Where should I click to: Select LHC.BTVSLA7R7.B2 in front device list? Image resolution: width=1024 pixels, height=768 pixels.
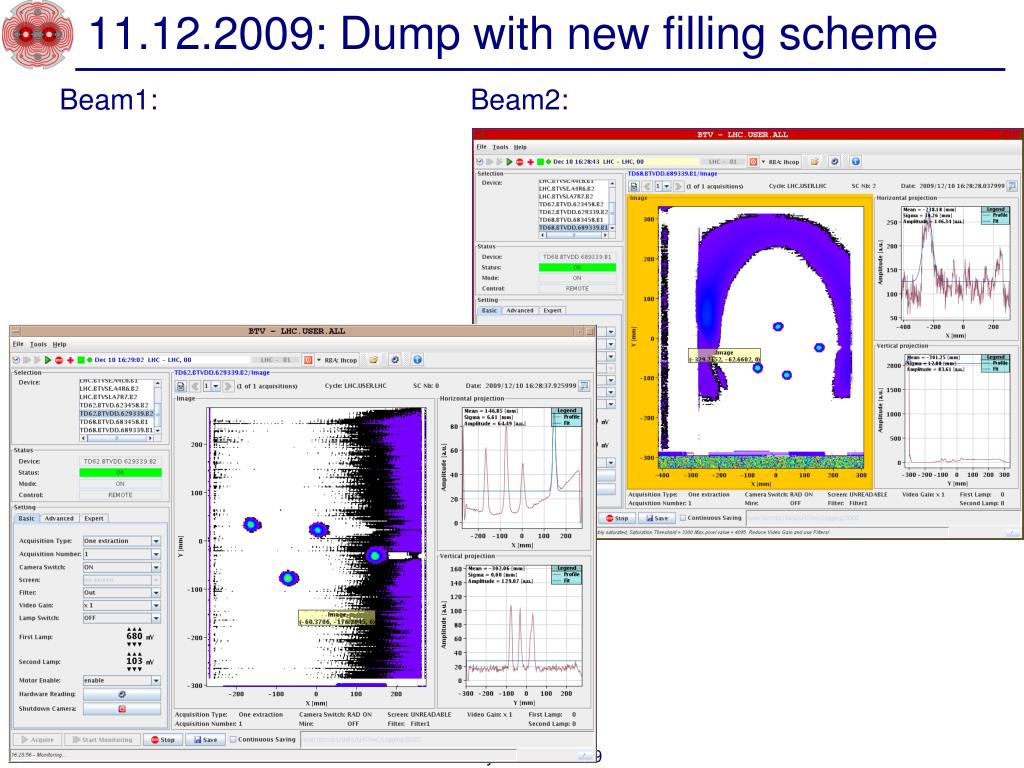coord(115,396)
